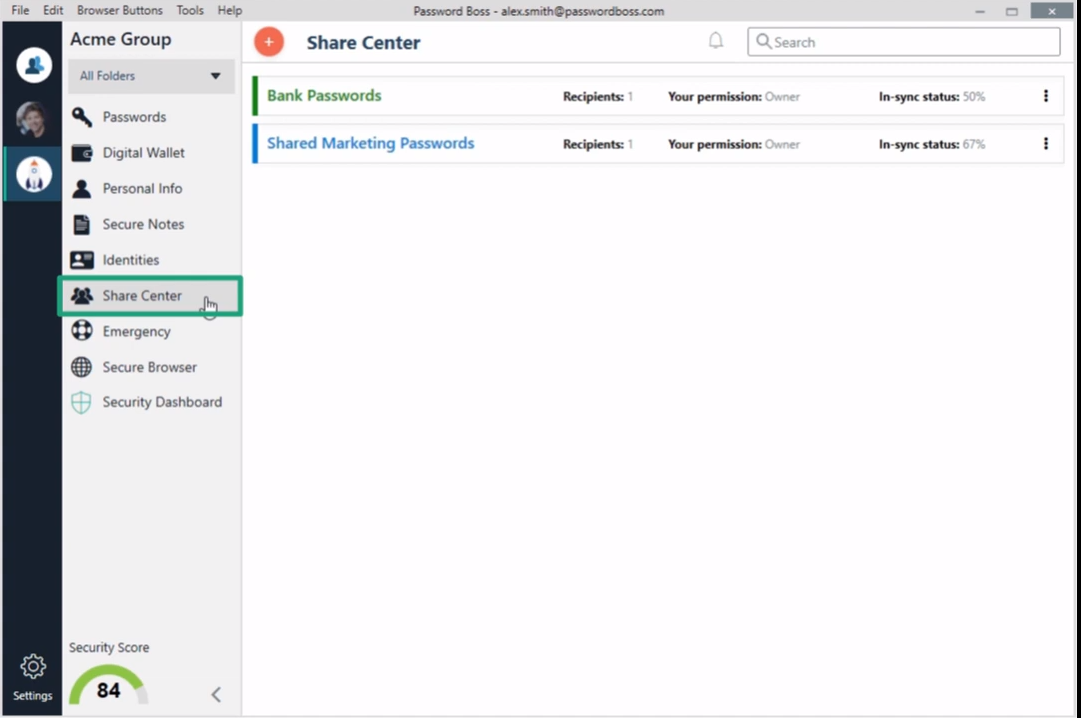Create a new share with the plus button
Viewport: 1081px width, 718px height.
click(x=268, y=42)
